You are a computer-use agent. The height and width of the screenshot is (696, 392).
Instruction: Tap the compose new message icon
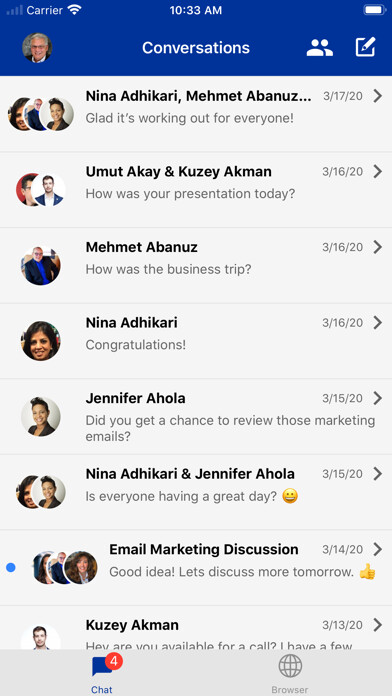(366, 47)
